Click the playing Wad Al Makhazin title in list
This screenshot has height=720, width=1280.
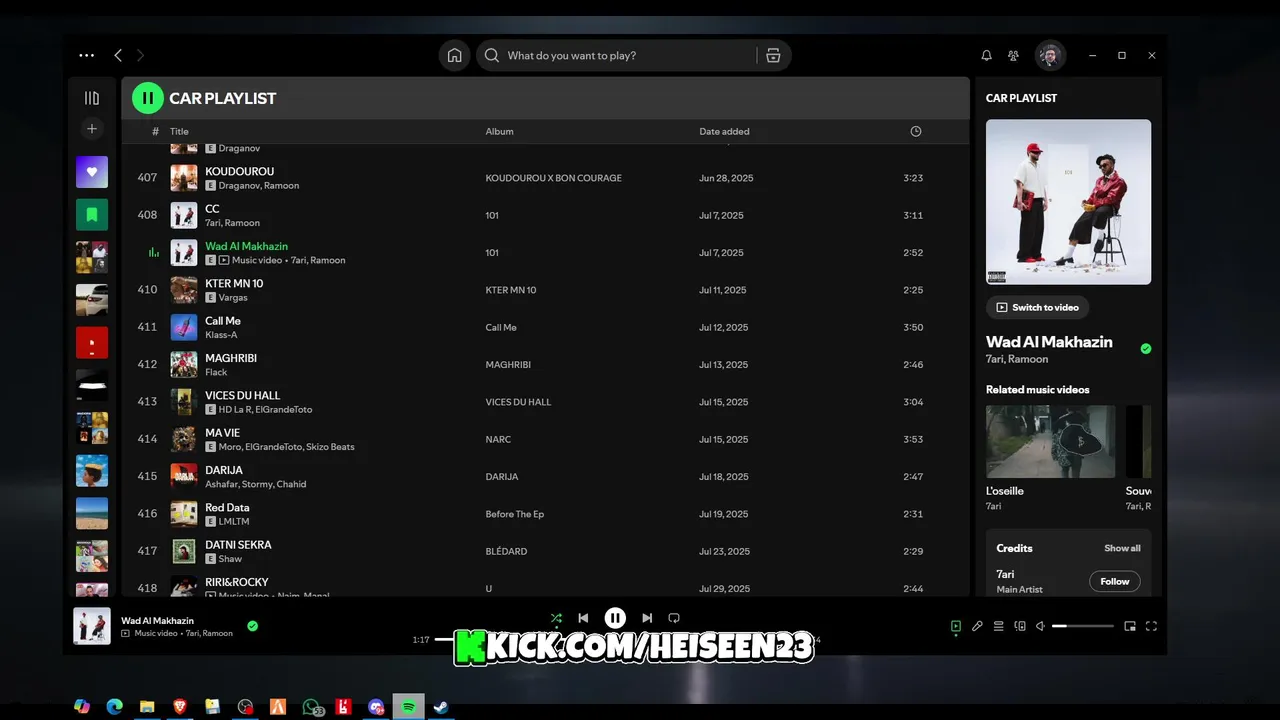tap(247, 246)
